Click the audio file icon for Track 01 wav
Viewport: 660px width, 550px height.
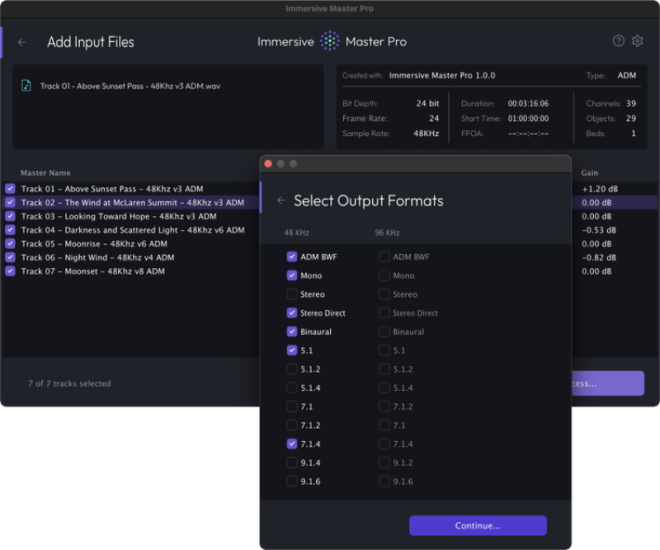(26, 86)
